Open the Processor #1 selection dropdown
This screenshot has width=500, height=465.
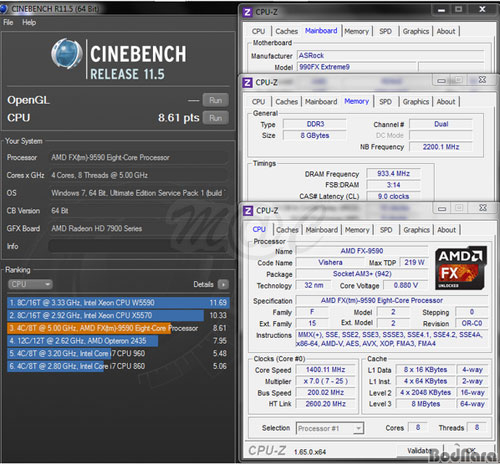(330, 428)
